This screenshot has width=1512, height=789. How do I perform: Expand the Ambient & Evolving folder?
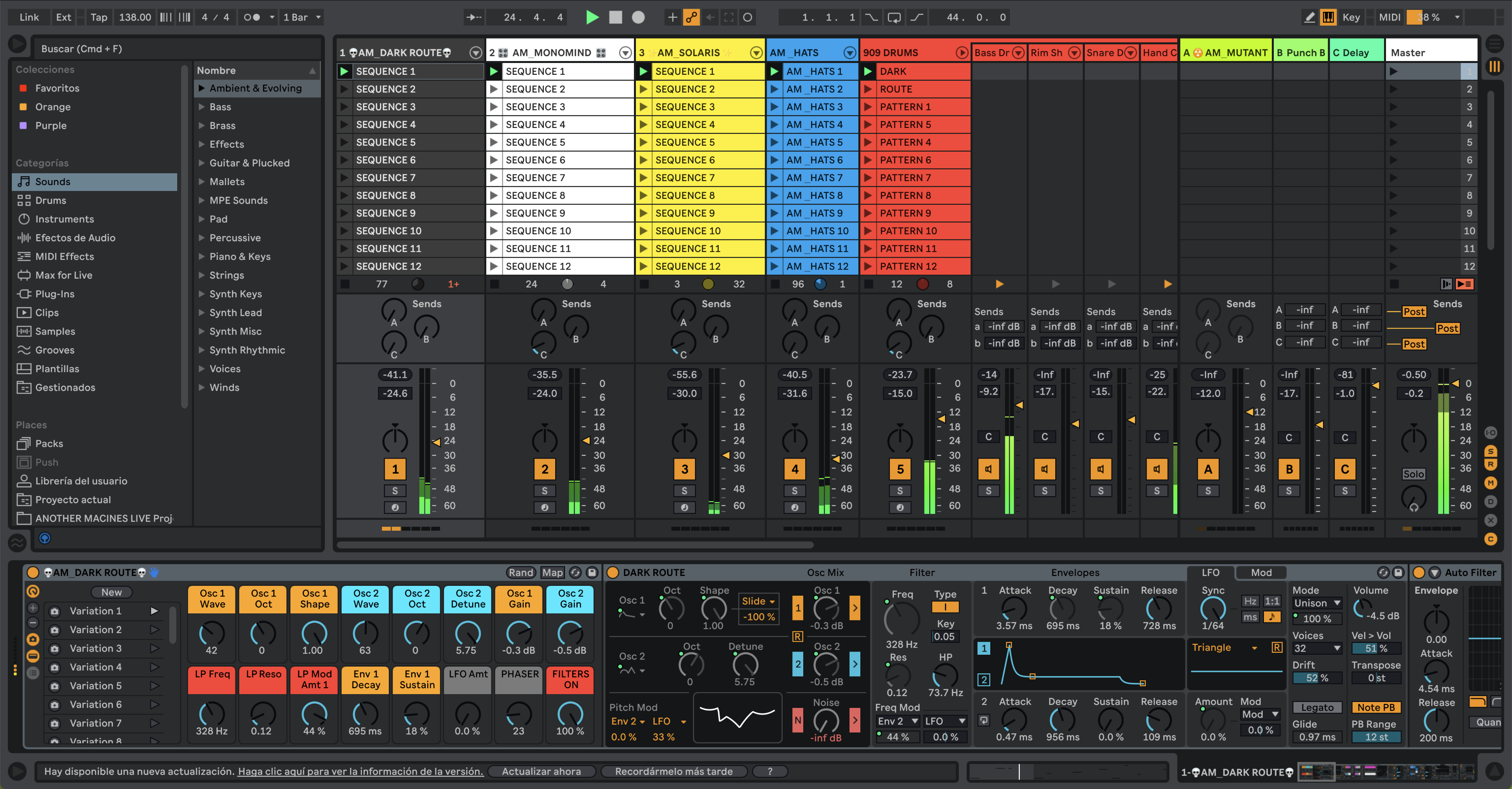click(x=201, y=88)
